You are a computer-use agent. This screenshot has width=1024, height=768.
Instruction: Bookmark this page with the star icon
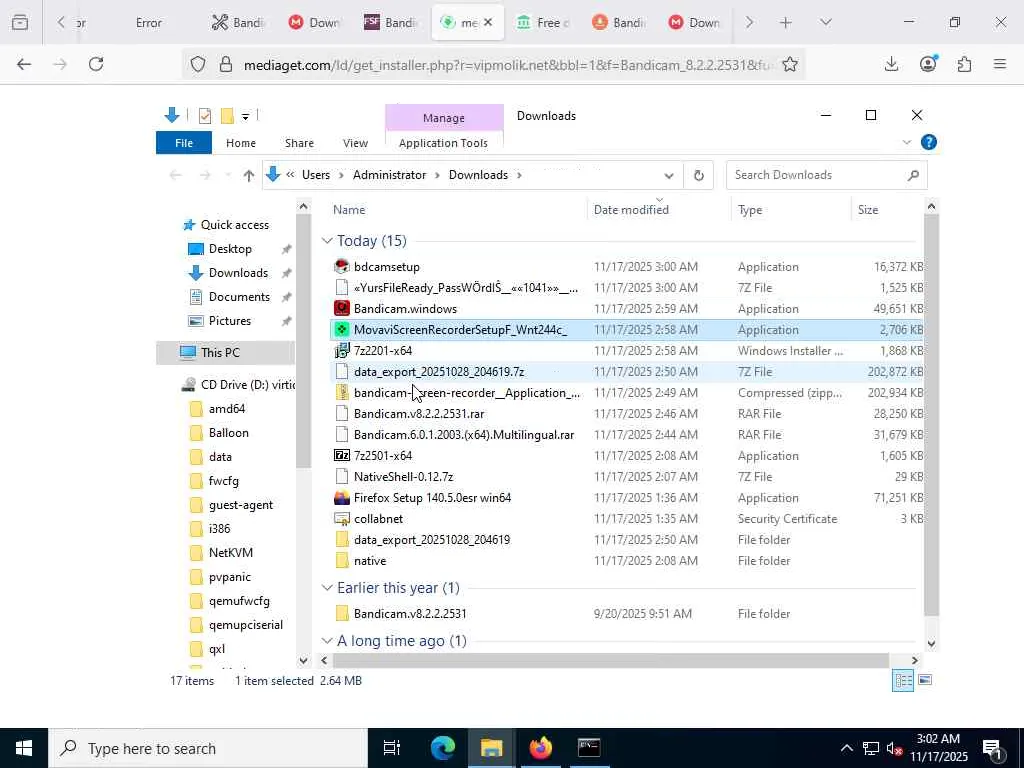[x=790, y=64]
